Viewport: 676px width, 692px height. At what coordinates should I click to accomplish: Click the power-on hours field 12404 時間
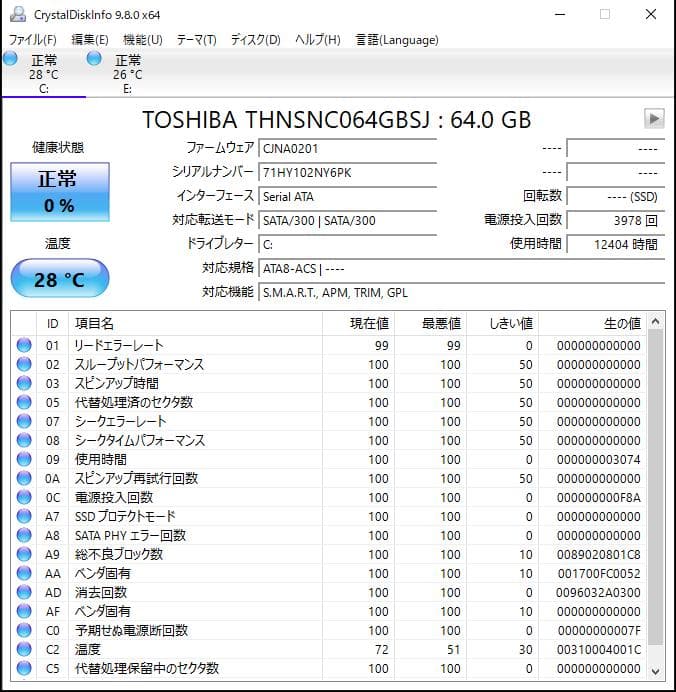(x=616, y=244)
